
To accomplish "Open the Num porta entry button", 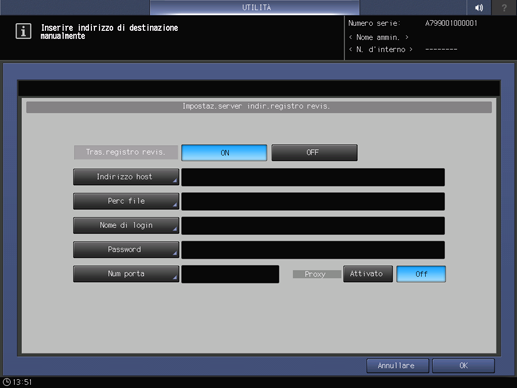I will click(126, 274).
